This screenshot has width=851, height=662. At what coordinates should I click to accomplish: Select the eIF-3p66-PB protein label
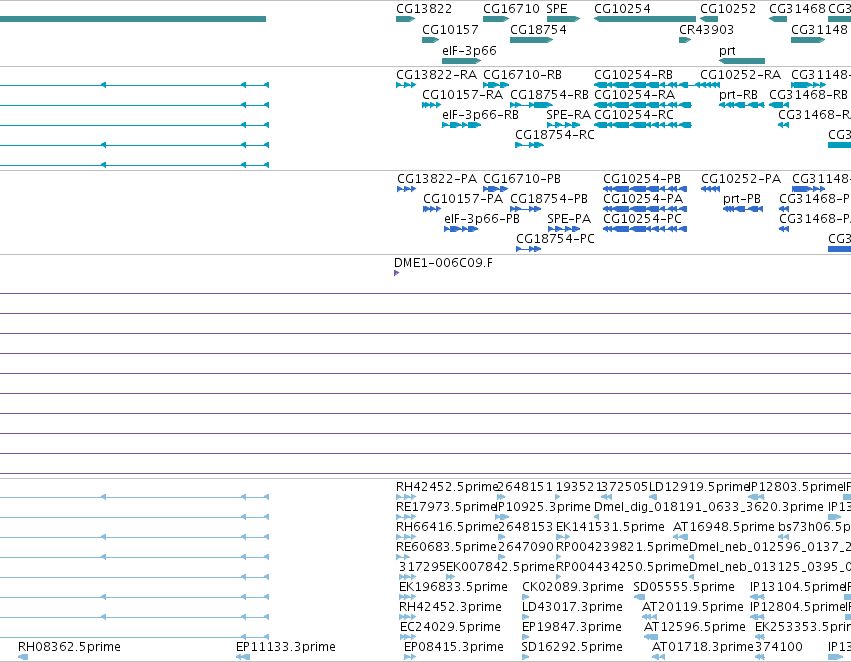pyautogui.click(x=482, y=219)
